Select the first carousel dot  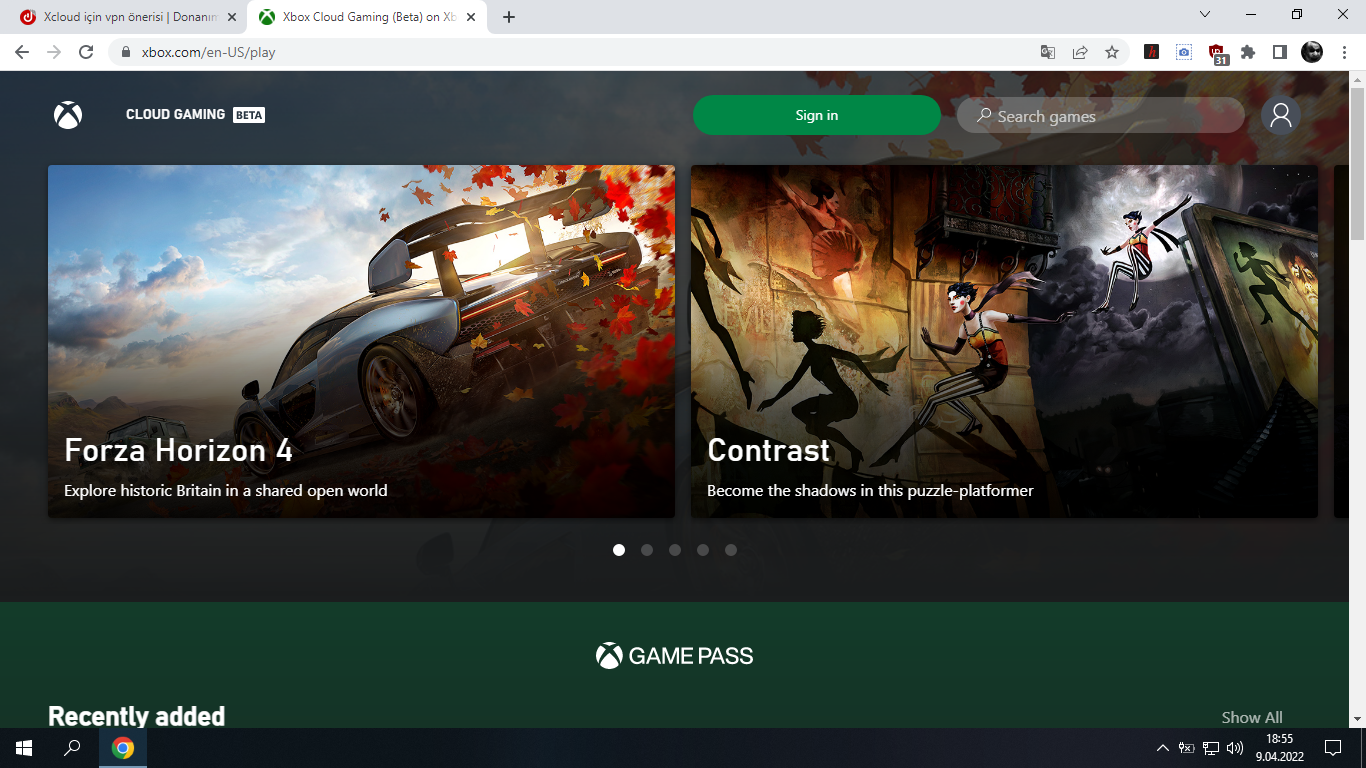click(619, 550)
